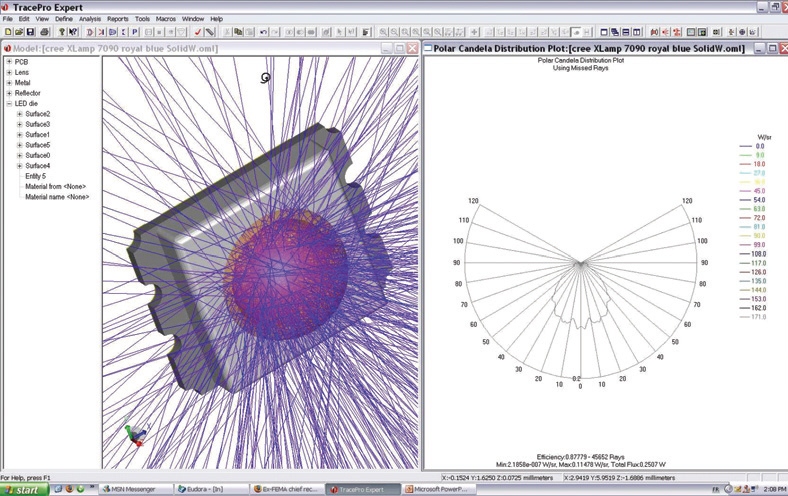Expand the PCB tree node
Viewport: 788px width, 496px height.
point(9,61)
